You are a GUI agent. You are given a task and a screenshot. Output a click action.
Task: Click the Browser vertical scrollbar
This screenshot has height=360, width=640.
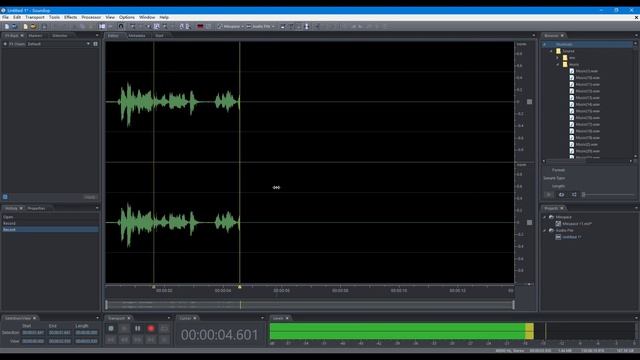pyautogui.click(x=636, y=100)
